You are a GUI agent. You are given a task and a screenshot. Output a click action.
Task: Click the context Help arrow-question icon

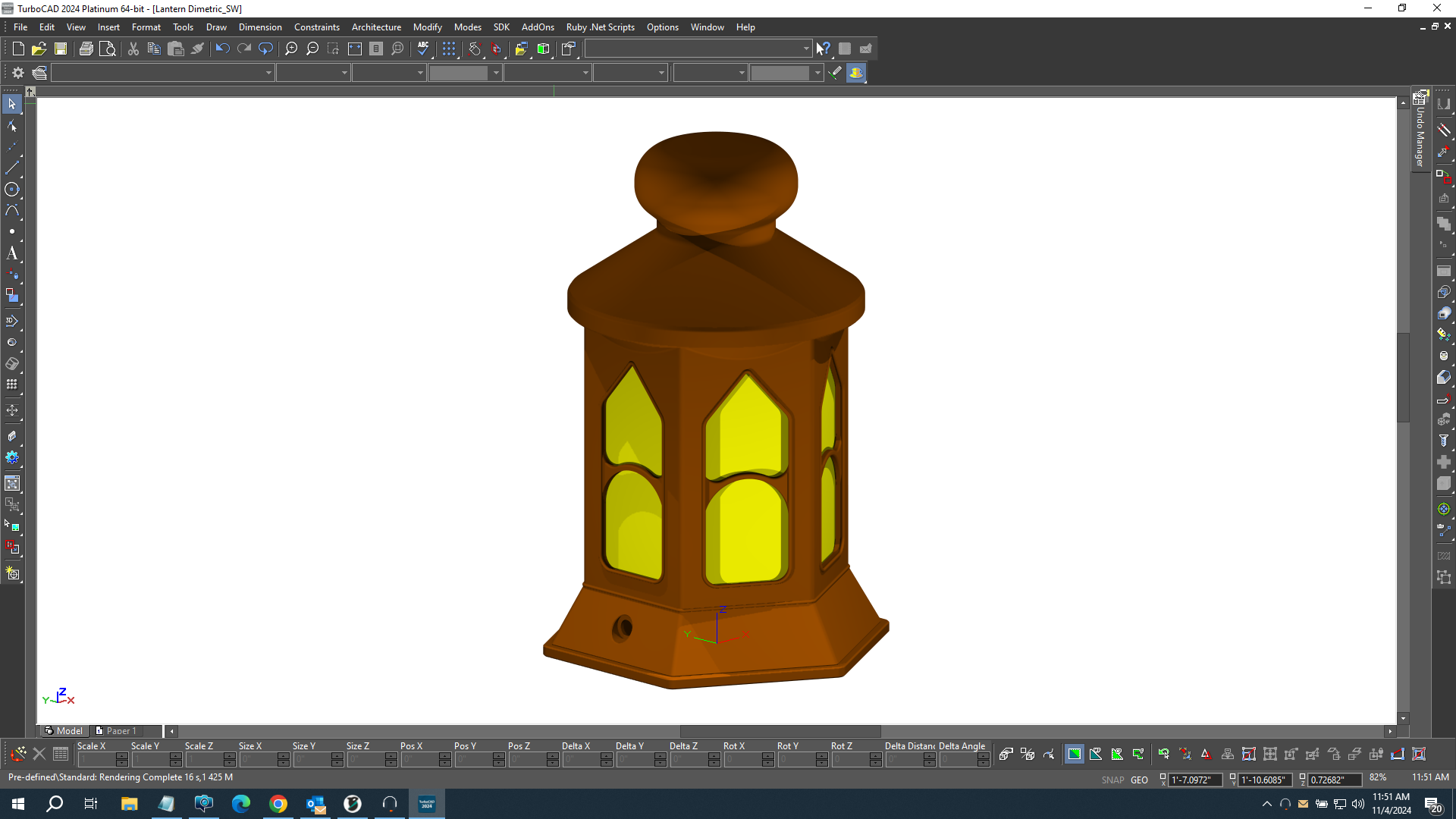point(824,49)
